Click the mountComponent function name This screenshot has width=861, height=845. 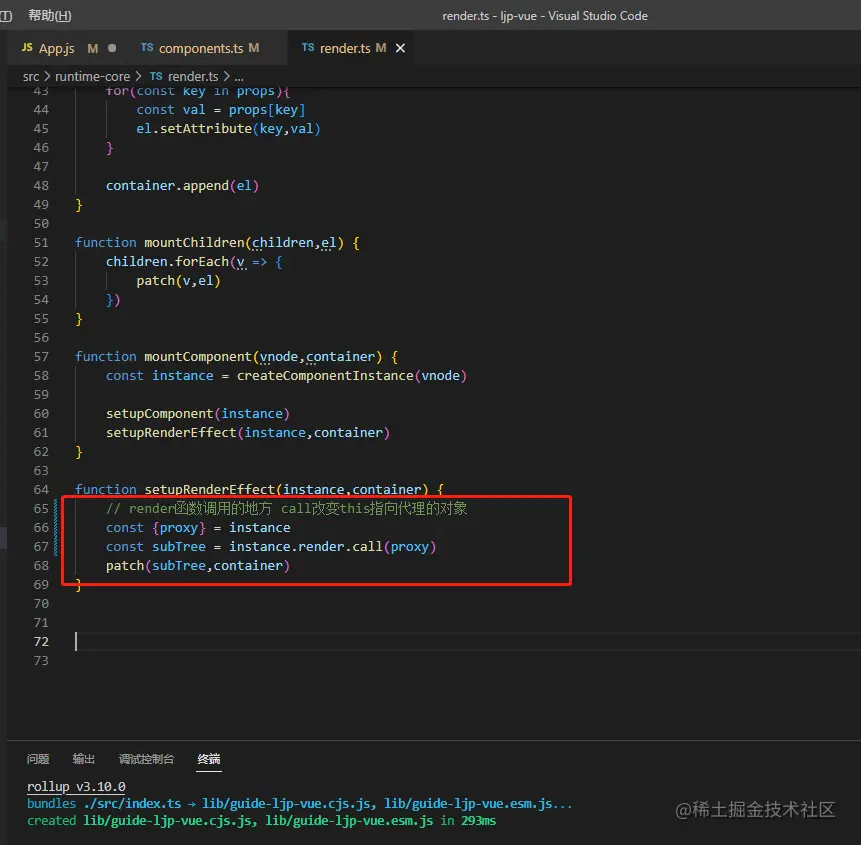click(x=198, y=357)
